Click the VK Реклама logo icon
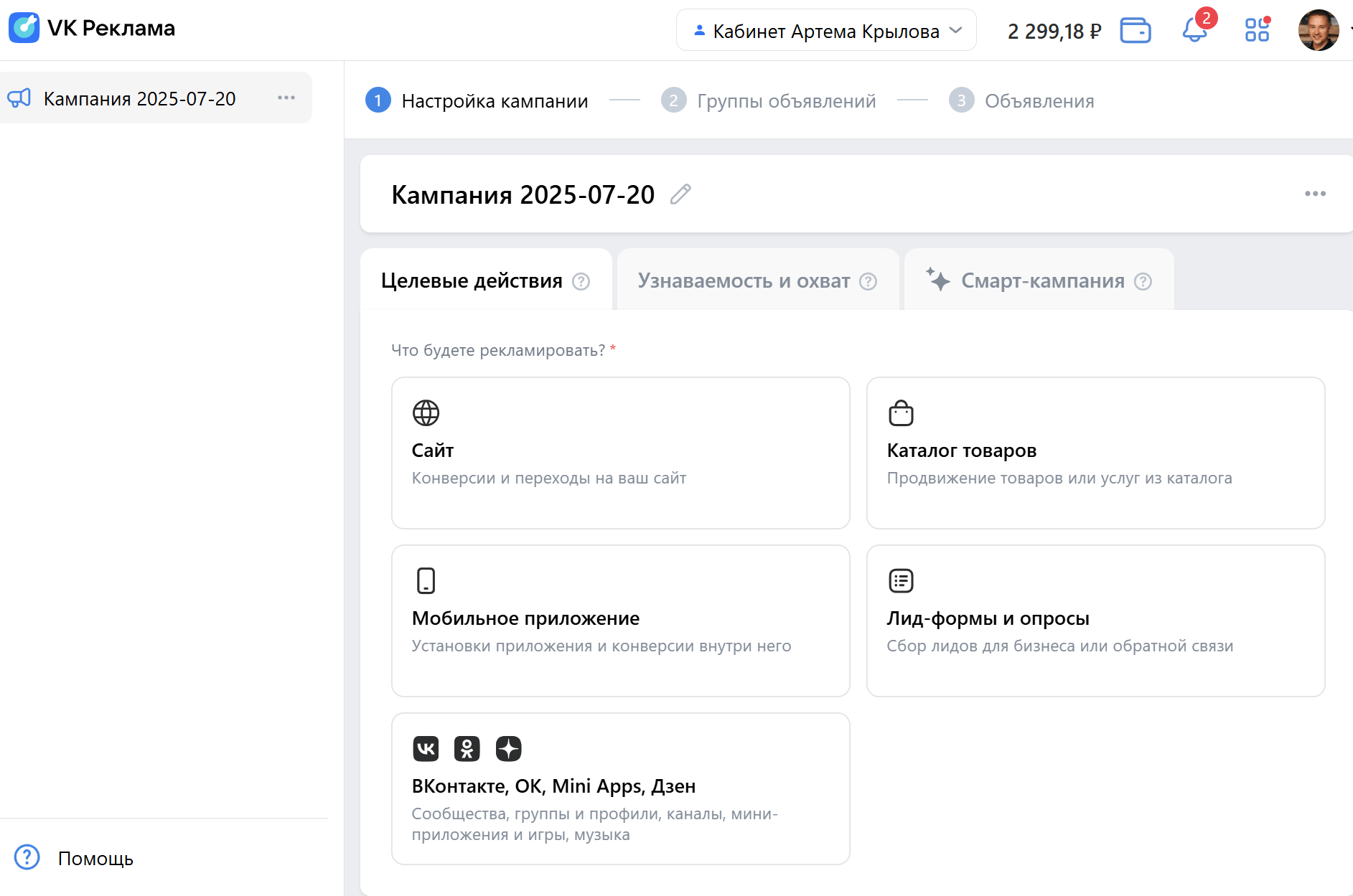The width and height of the screenshot is (1353, 896). click(24, 28)
